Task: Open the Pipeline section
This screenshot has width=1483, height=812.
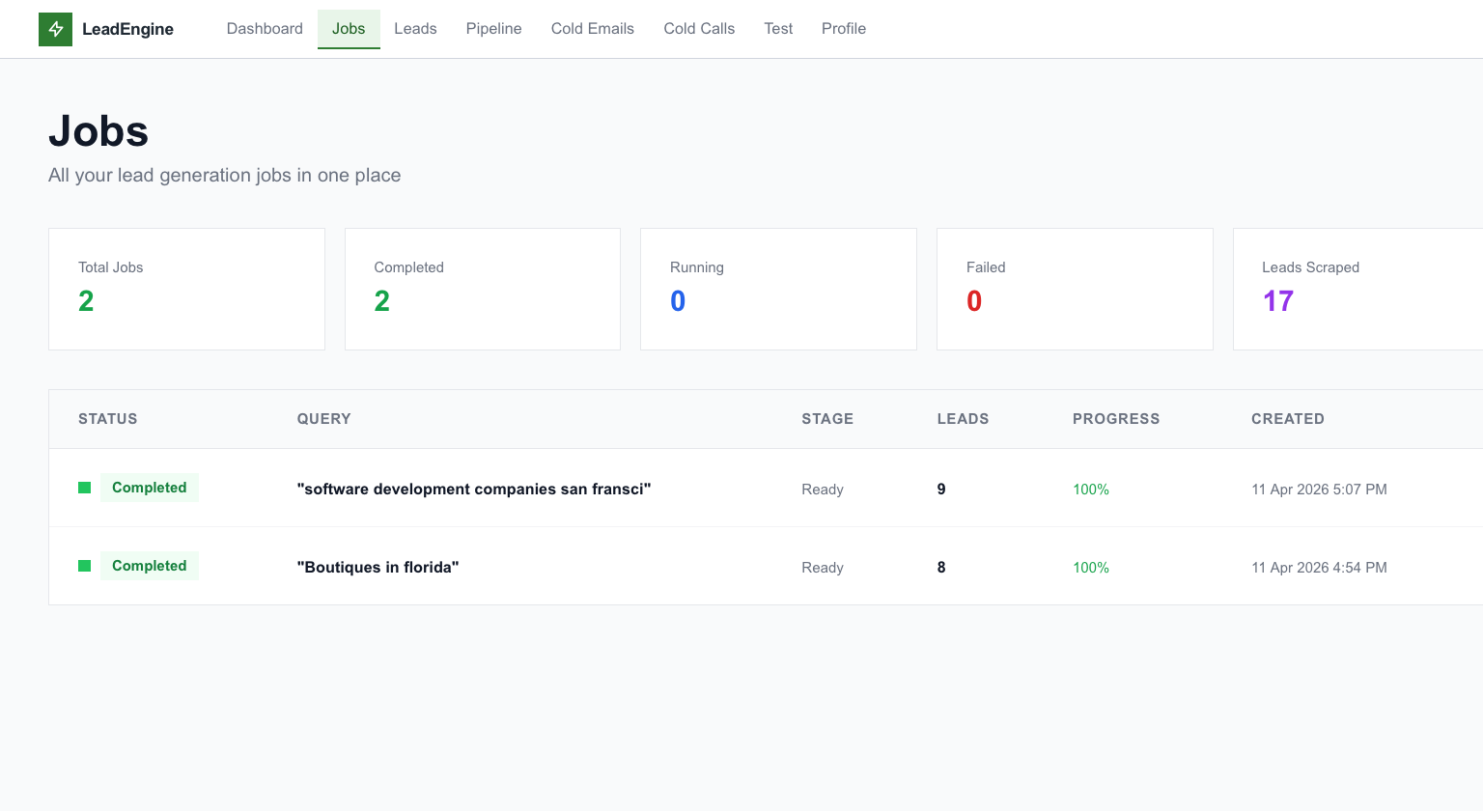Action: (x=493, y=29)
